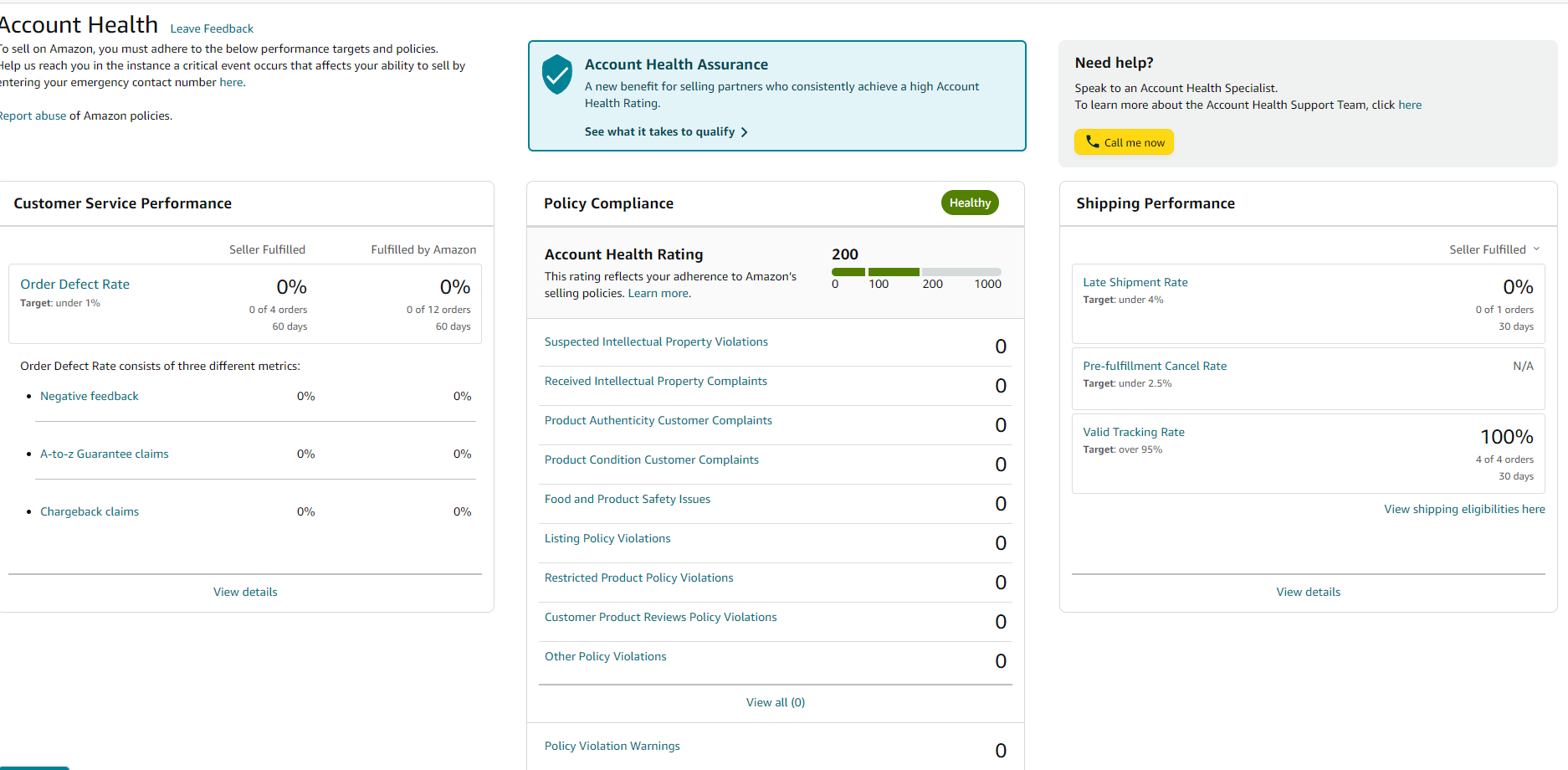Viewport: 1568px width, 770px height.
Task: Open the Negative feedback metric link
Action: 90,396
